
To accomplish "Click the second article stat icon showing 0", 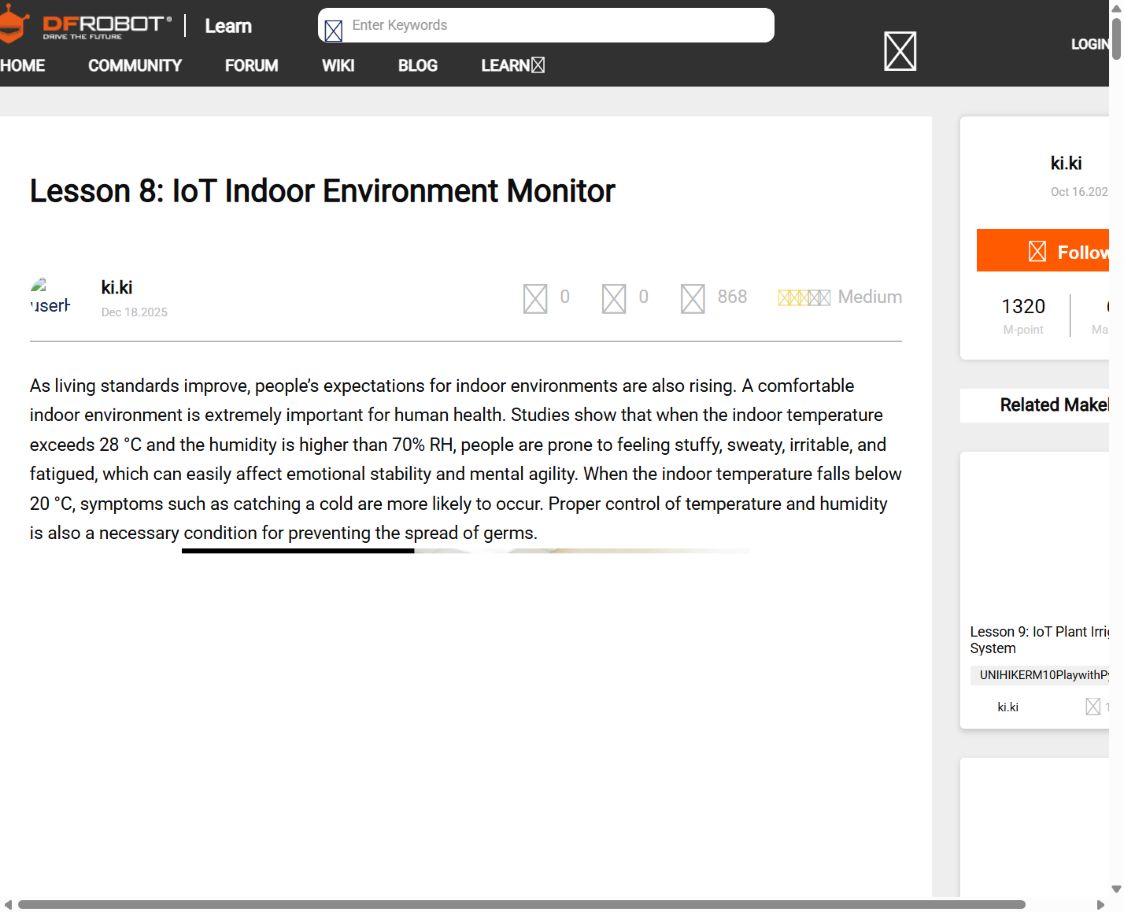I will pyautogui.click(x=614, y=299).
